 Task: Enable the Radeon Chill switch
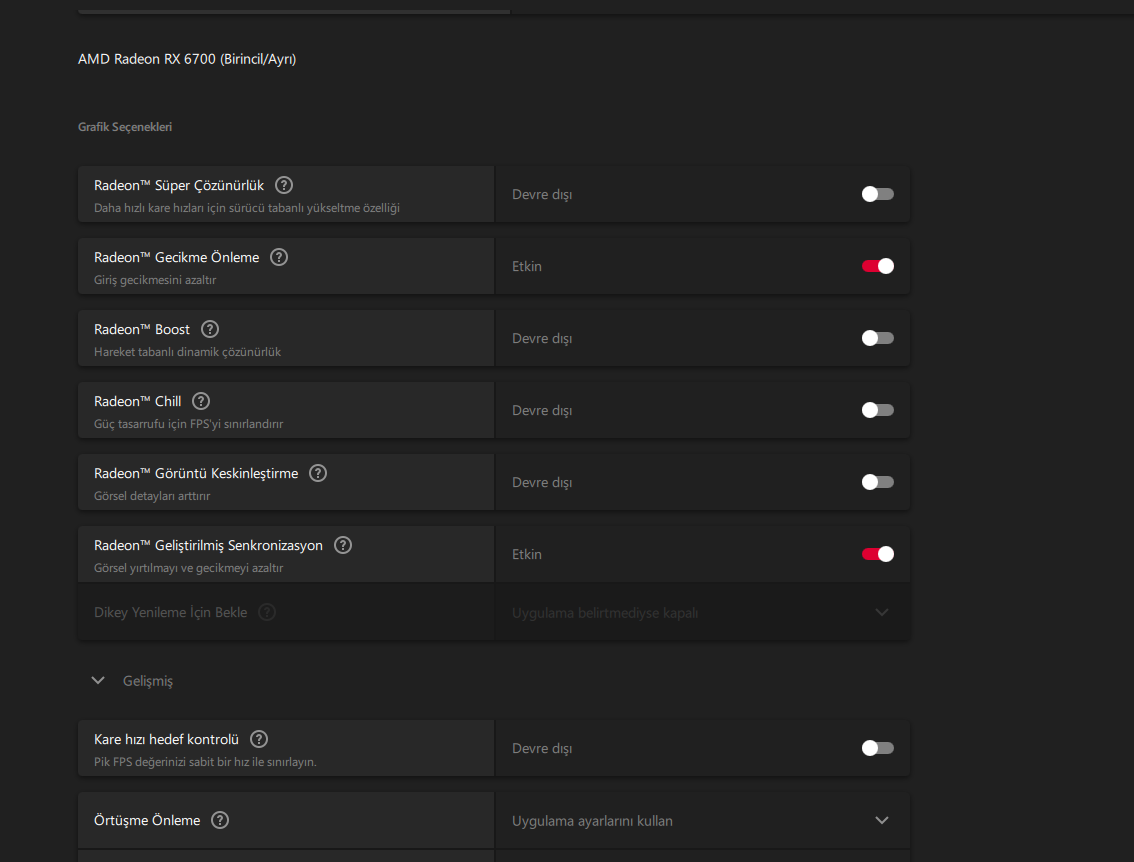(877, 410)
